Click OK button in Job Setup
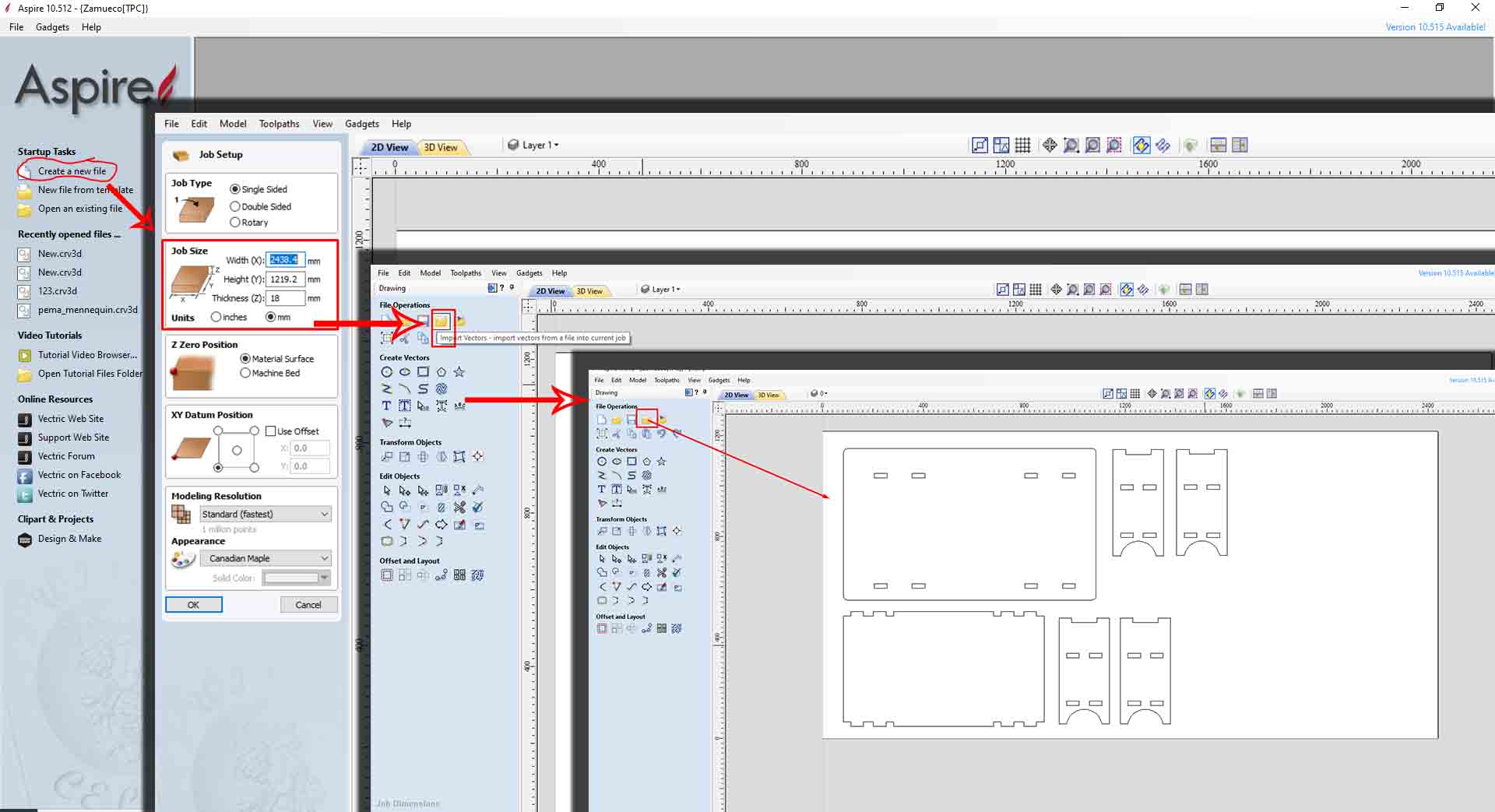 194,605
